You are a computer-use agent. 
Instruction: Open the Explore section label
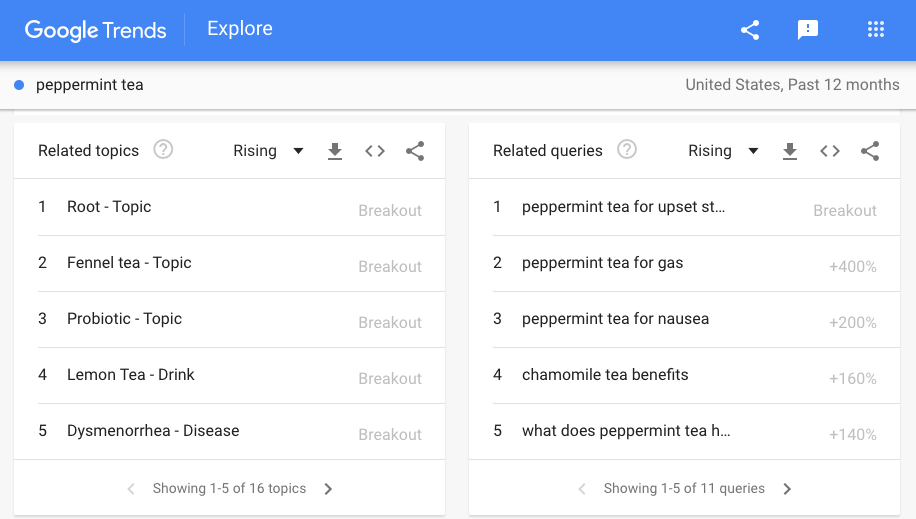239,29
